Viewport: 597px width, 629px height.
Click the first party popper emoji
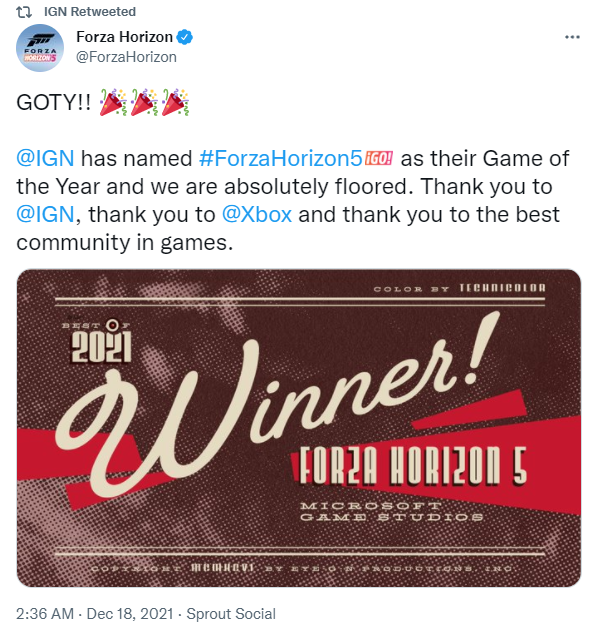(x=113, y=102)
